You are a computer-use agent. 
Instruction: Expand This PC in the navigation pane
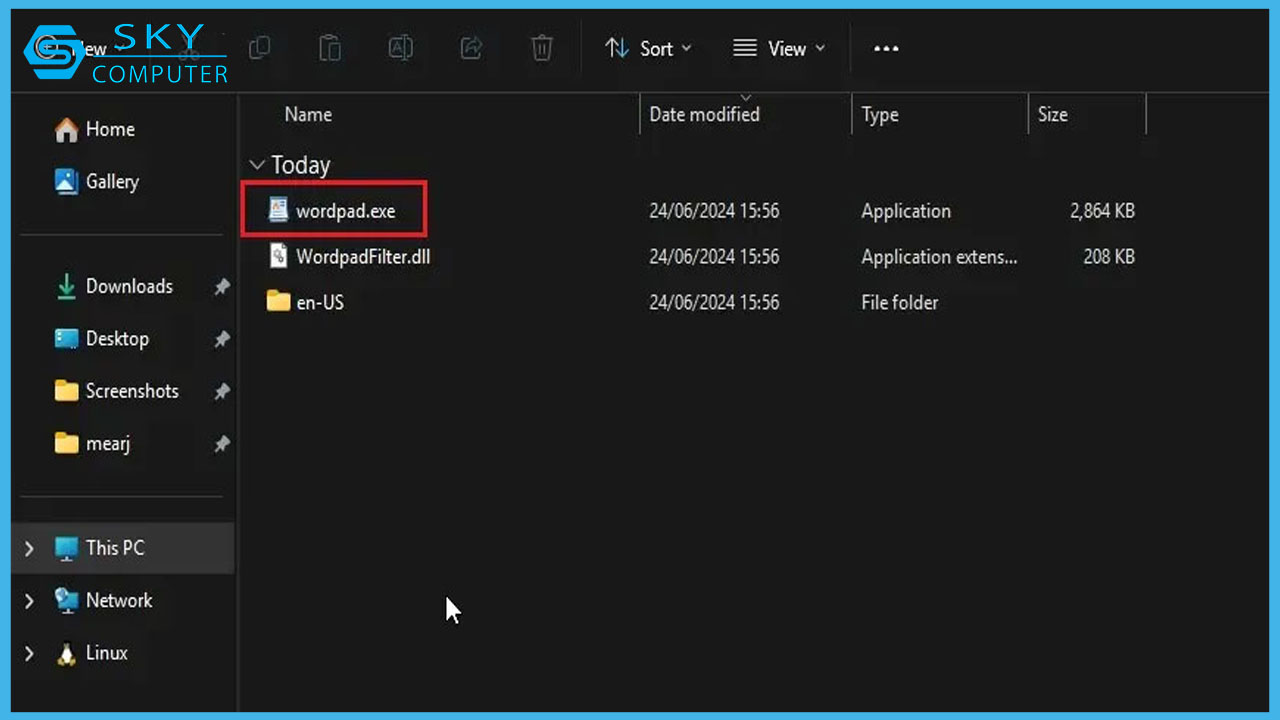(28, 548)
